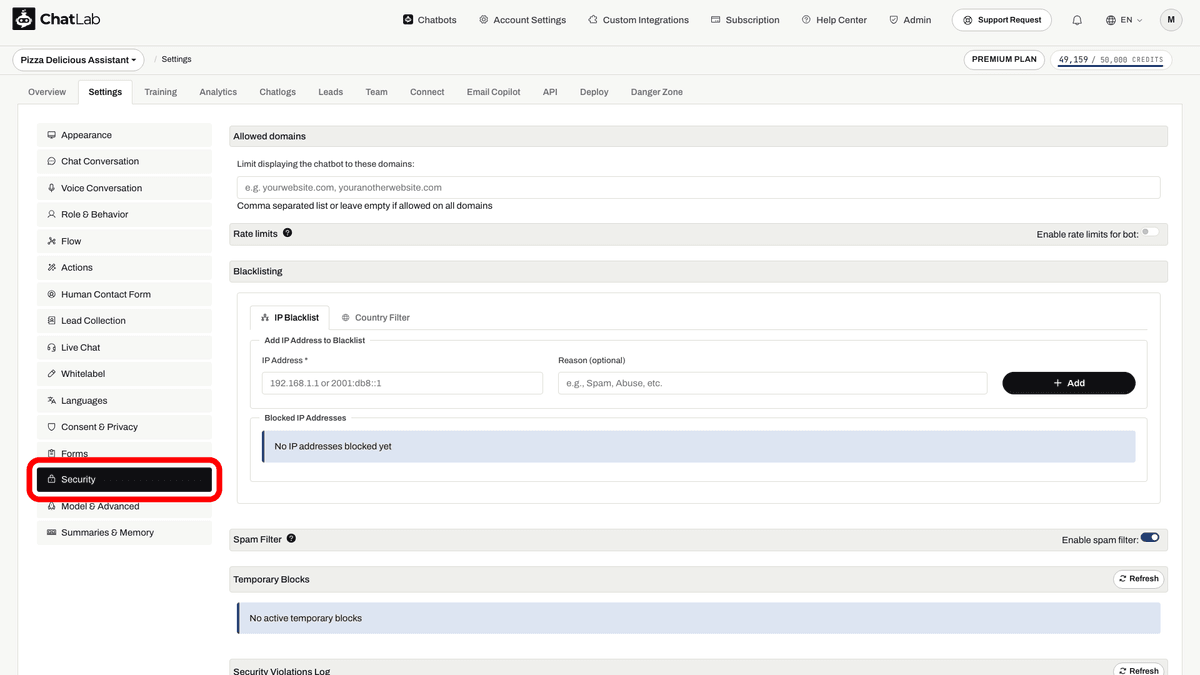Image resolution: width=1200 pixels, height=675 pixels.
Task: Click the Actions icon in sidebar
Action: 51,267
